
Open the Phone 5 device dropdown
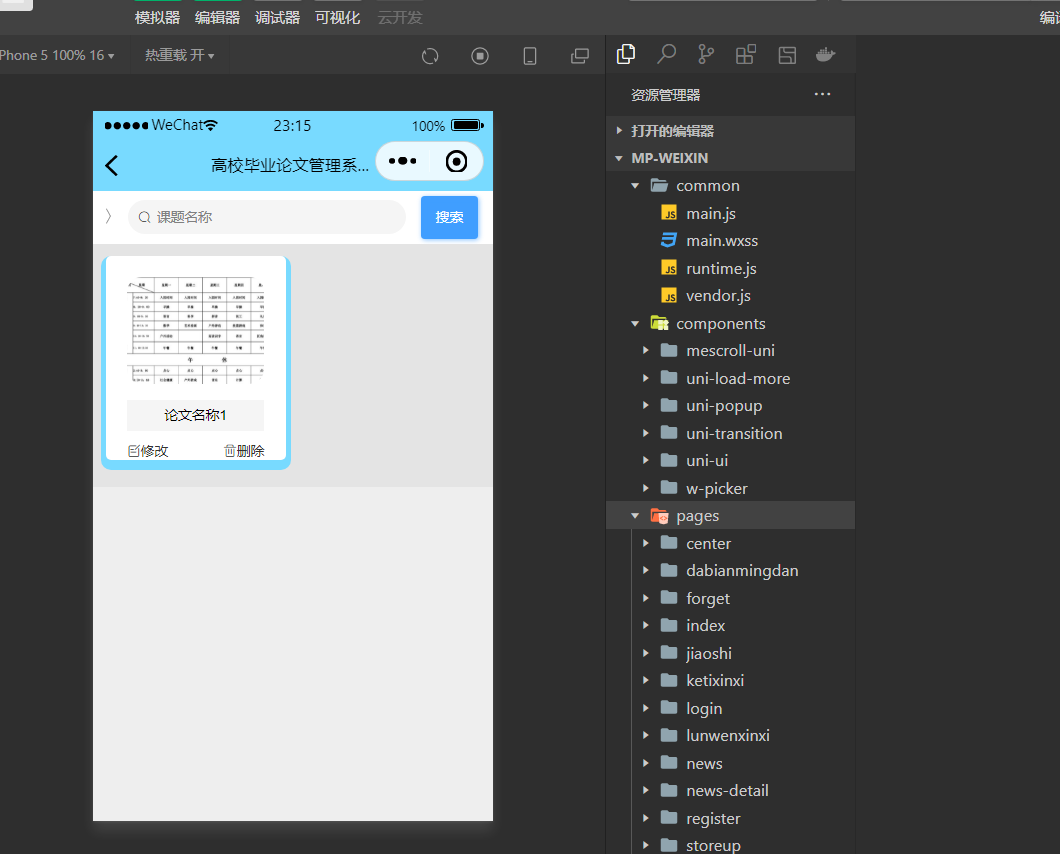[57, 55]
